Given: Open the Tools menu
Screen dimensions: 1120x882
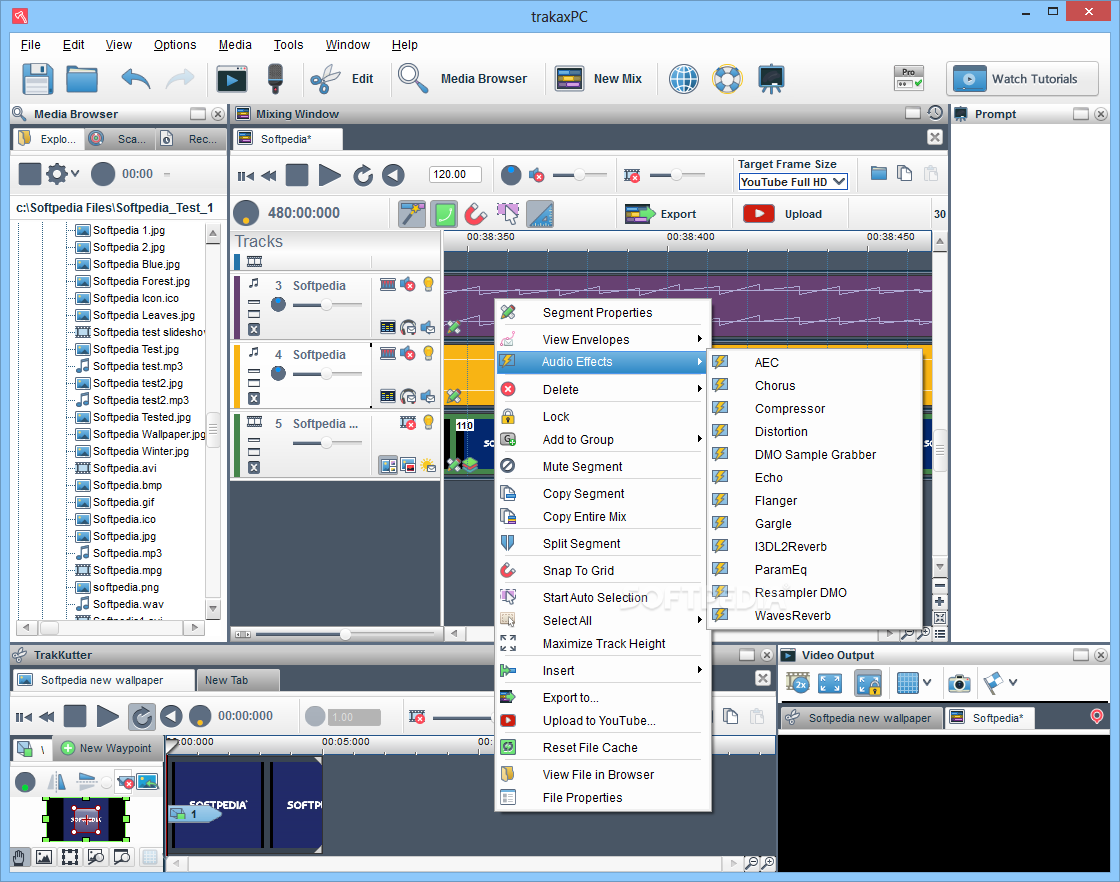Looking at the screenshot, I should 289,44.
